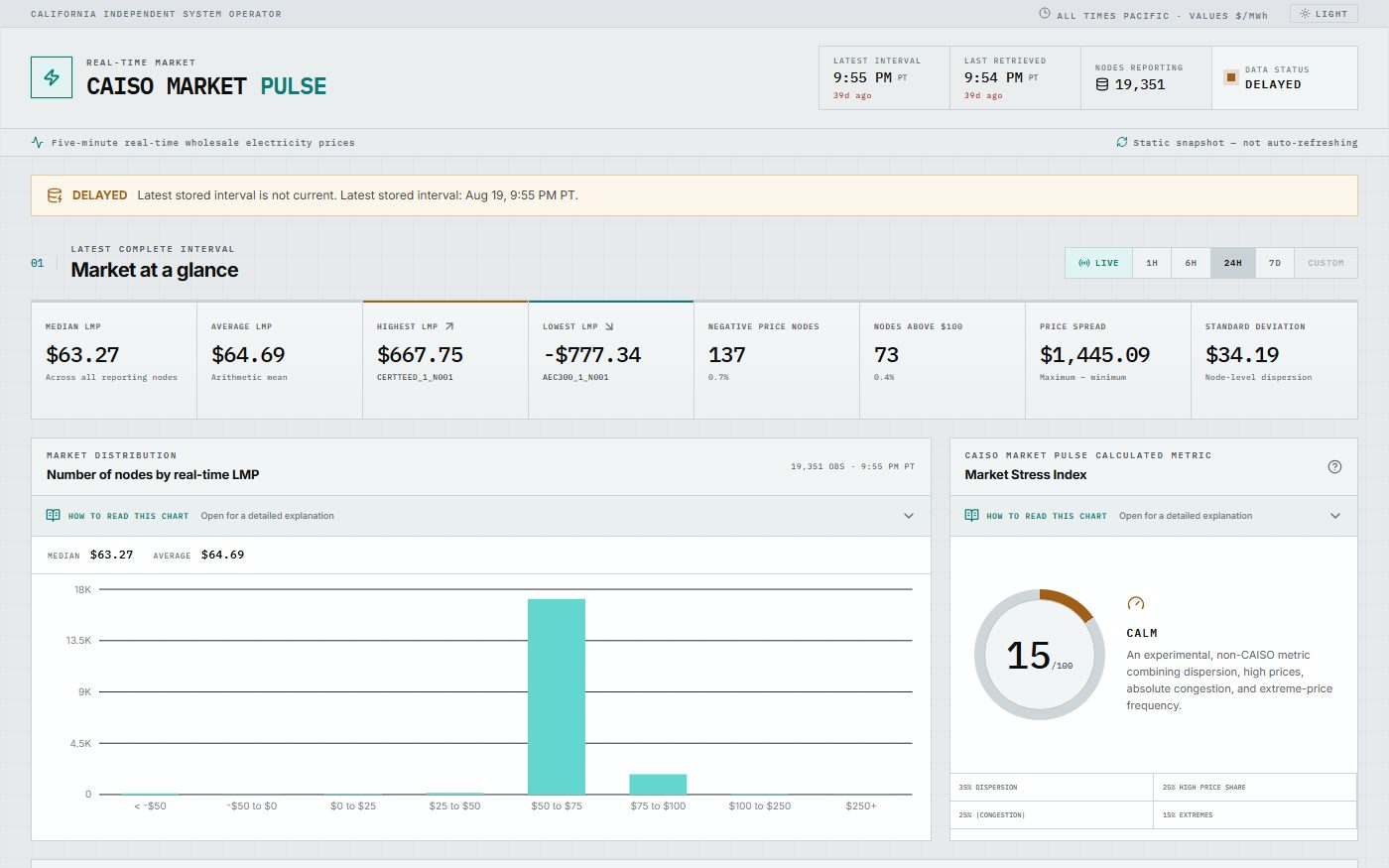
Task: Click the Stress Index gauge ring showing 15
Action: point(1039,655)
